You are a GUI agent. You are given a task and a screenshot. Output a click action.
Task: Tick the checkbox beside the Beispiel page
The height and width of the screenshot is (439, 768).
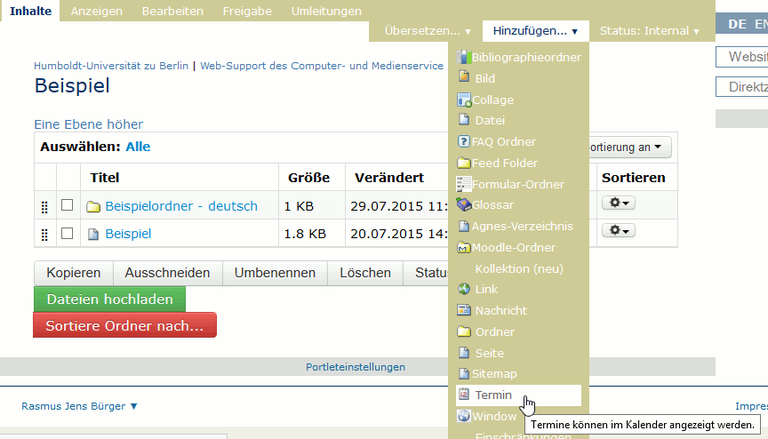[67, 233]
